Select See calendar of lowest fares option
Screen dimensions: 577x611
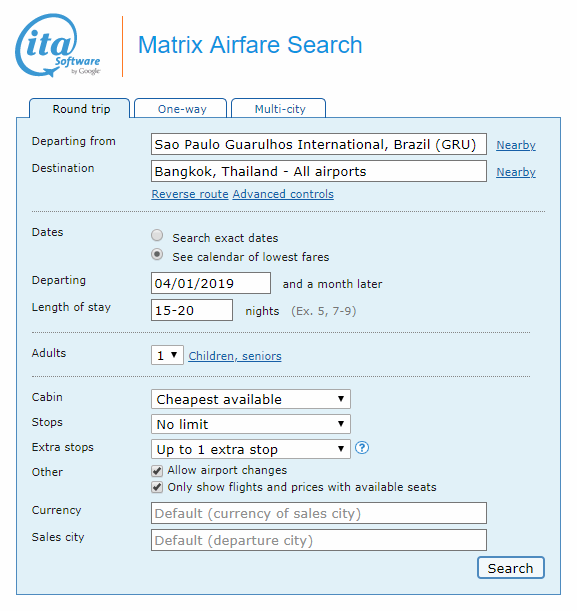[157, 254]
